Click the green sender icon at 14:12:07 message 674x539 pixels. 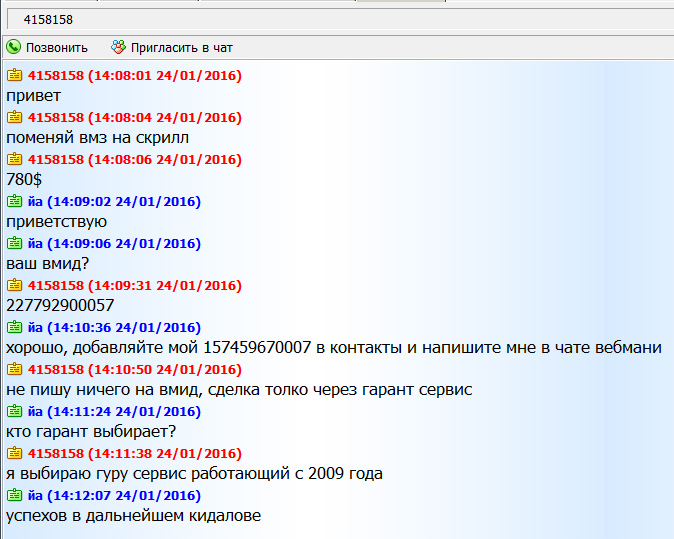point(15,495)
